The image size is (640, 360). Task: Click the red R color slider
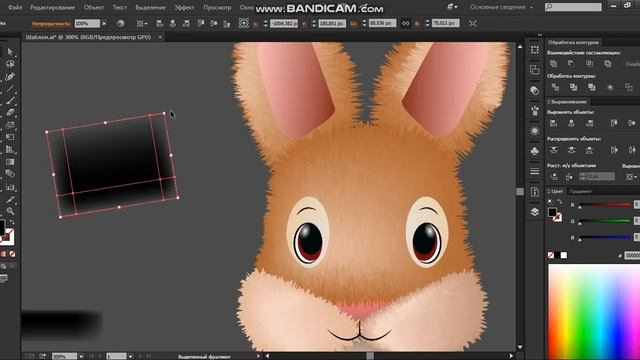point(605,204)
